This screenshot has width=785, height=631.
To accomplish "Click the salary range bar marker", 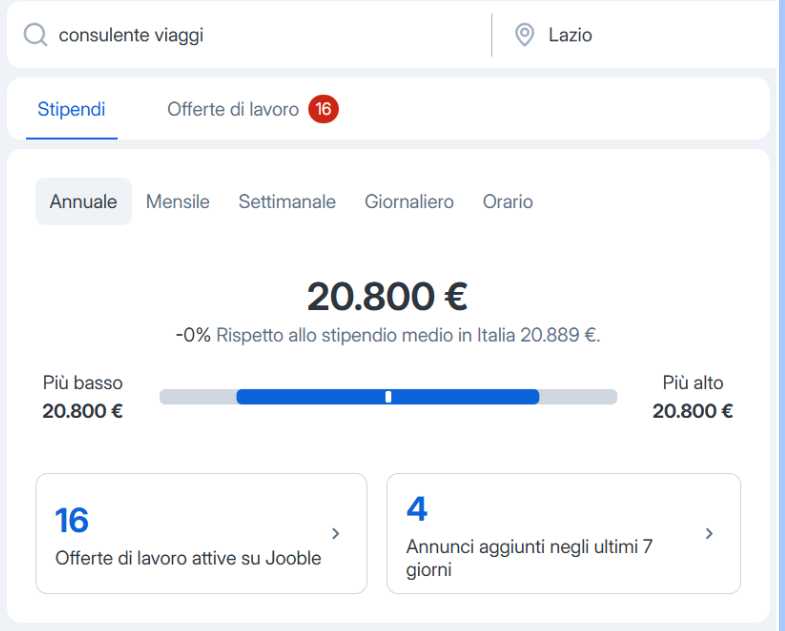I will (x=388, y=397).
